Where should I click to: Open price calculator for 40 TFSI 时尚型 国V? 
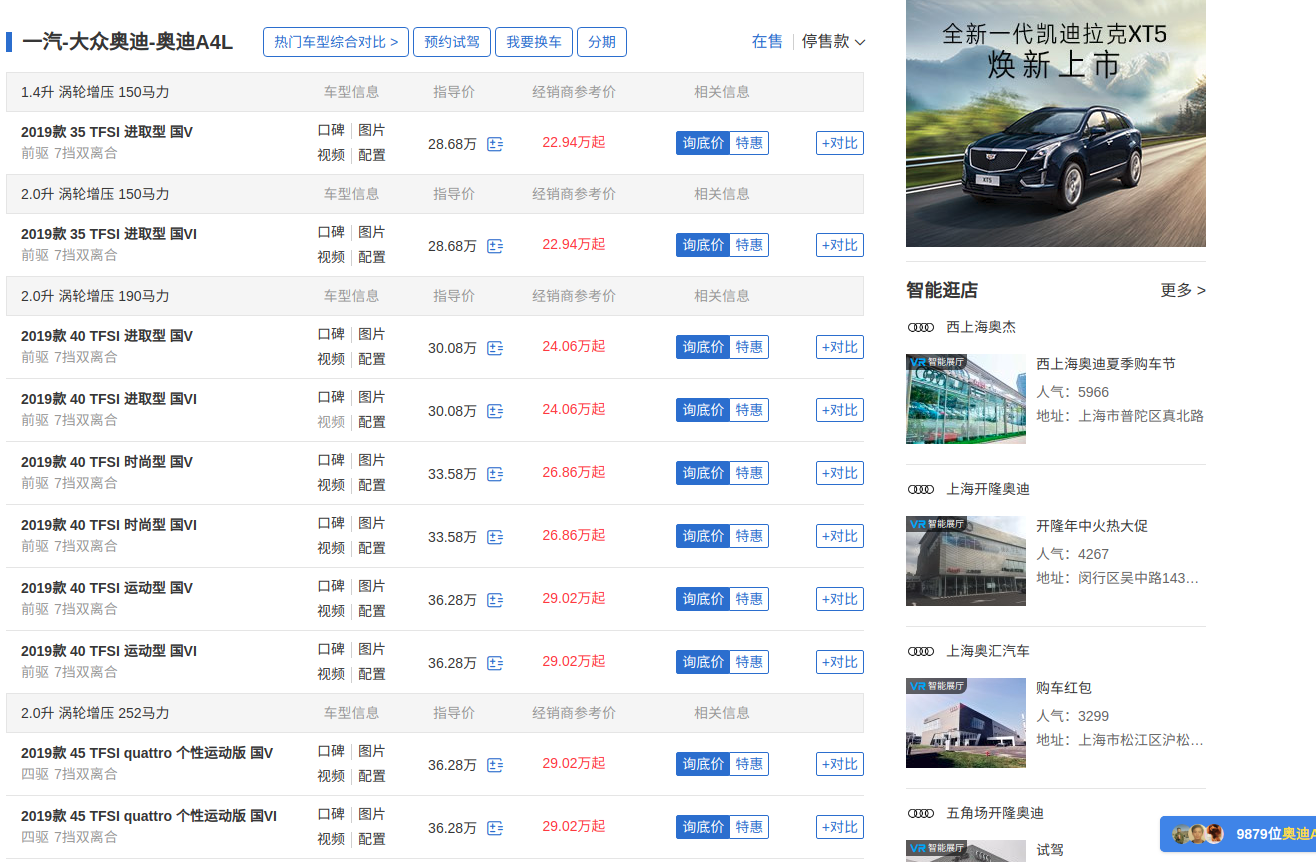pyautogui.click(x=495, y=474)
